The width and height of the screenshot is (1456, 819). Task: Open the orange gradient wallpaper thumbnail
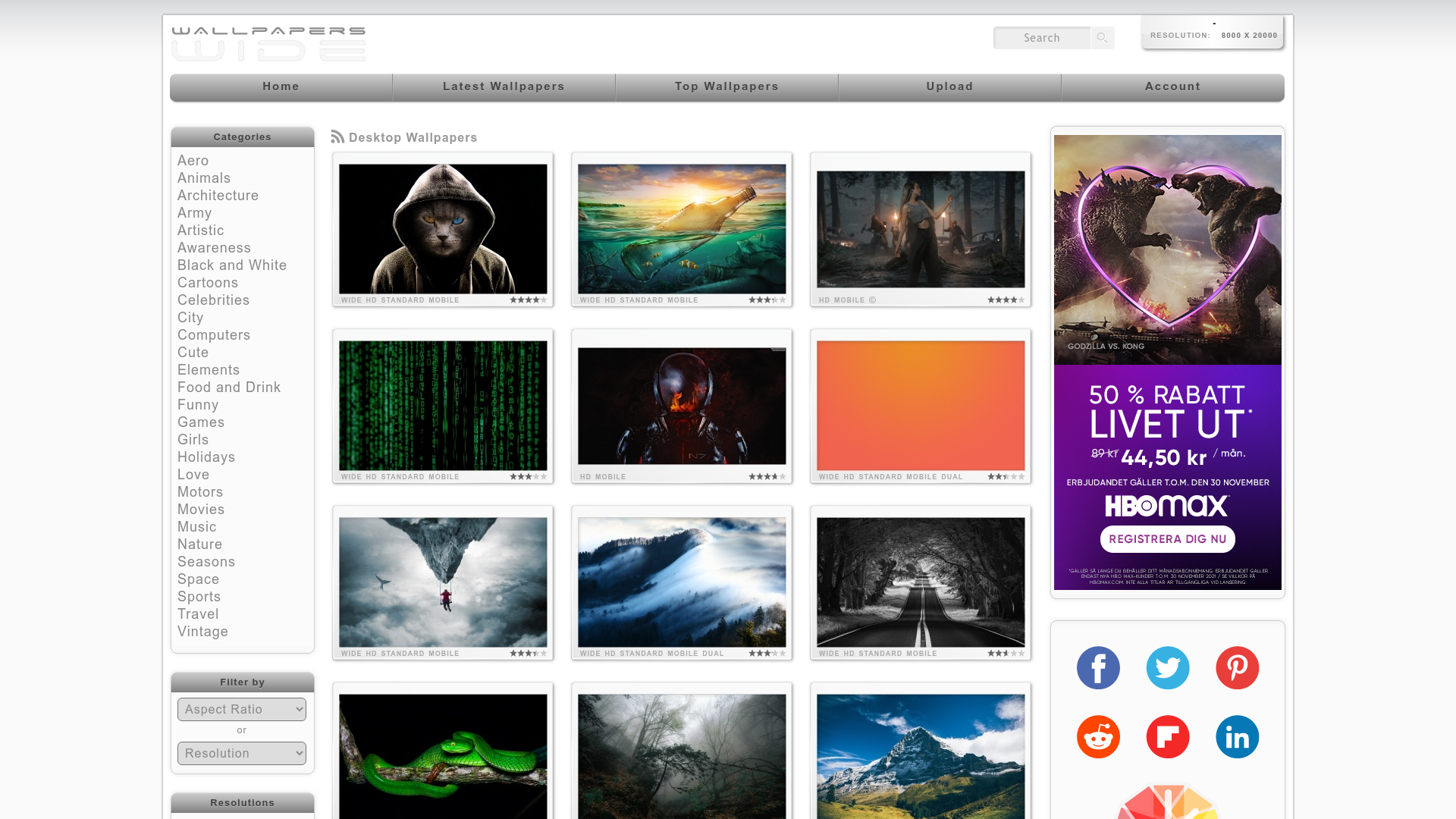pyautogui.click(x=921, y=406)
